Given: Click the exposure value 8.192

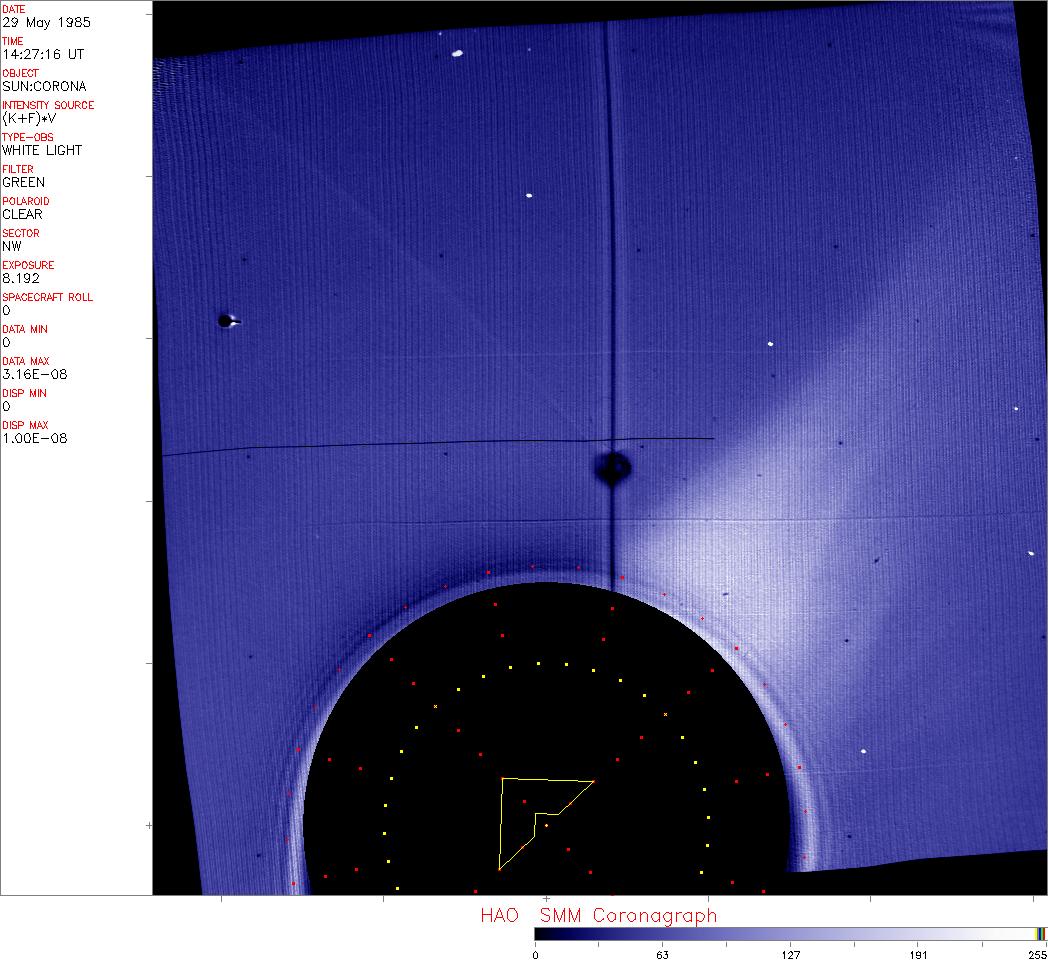Looking at the screenshot, I should pyautogui.click(x=21, y=278).
